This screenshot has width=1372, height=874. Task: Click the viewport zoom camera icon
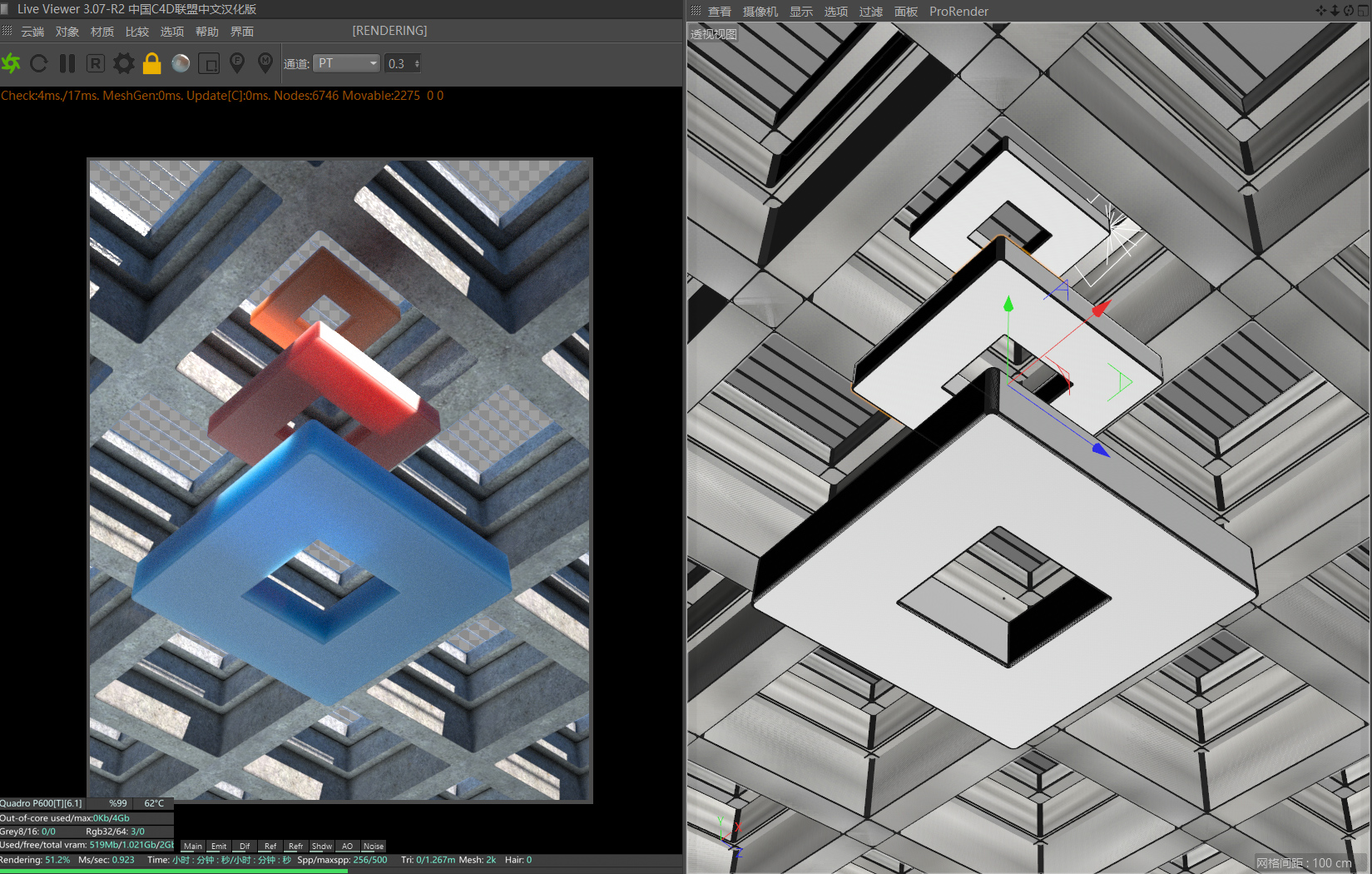1335,11
